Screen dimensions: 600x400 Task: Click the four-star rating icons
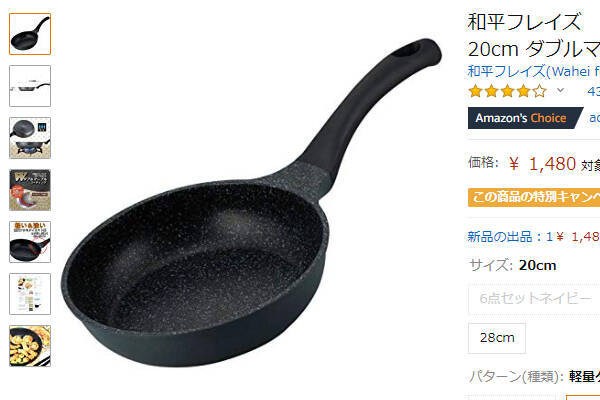coord(507,91)
